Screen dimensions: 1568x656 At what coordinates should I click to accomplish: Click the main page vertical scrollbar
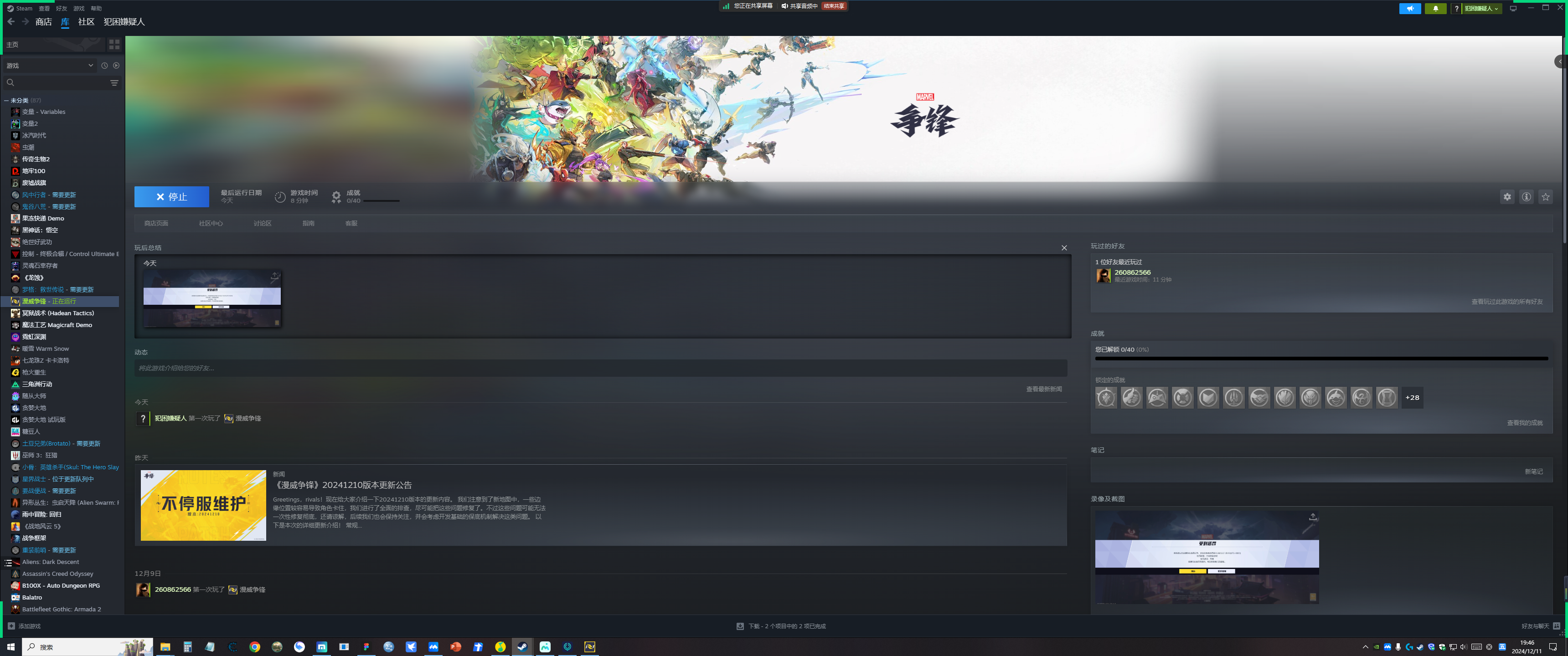click(1565, 140)
